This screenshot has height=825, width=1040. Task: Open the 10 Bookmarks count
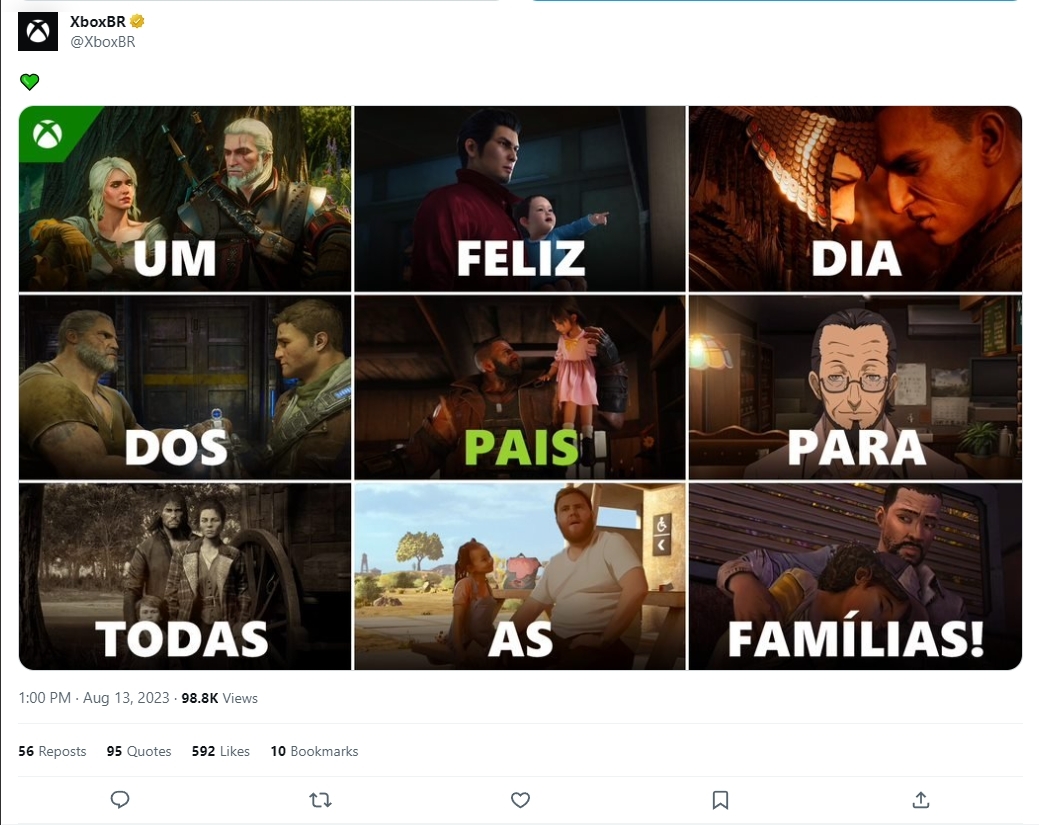point(314,751)
